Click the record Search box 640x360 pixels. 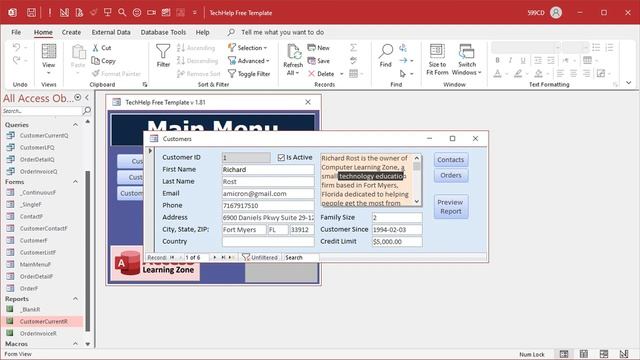[301, 258]
